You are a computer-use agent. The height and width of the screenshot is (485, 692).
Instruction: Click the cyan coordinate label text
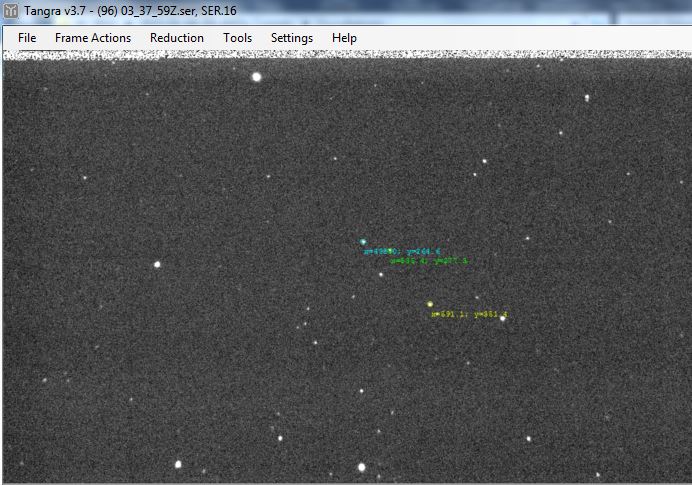click(402, 251)
